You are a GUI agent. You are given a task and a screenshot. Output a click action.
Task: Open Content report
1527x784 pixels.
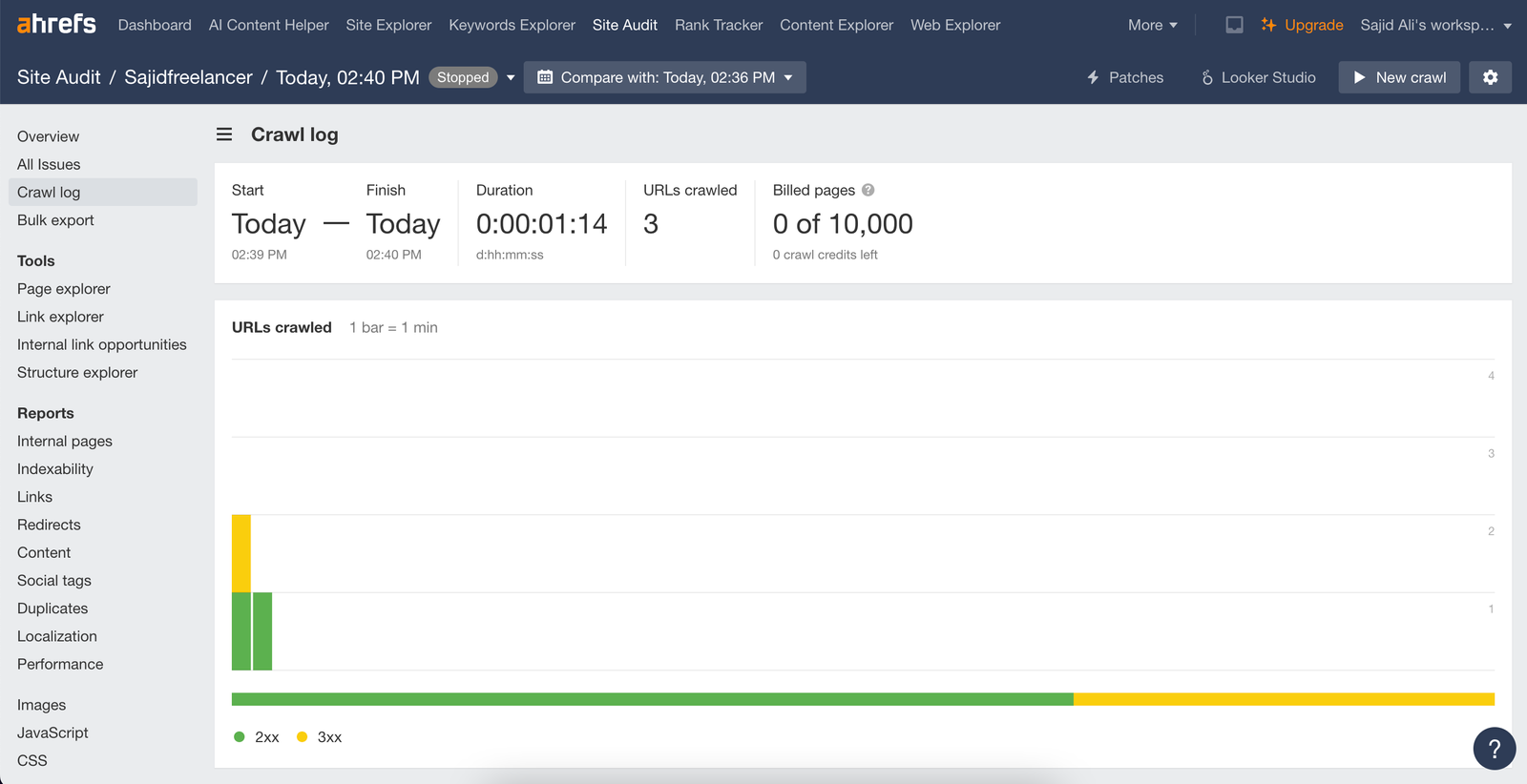pos(44,552)
